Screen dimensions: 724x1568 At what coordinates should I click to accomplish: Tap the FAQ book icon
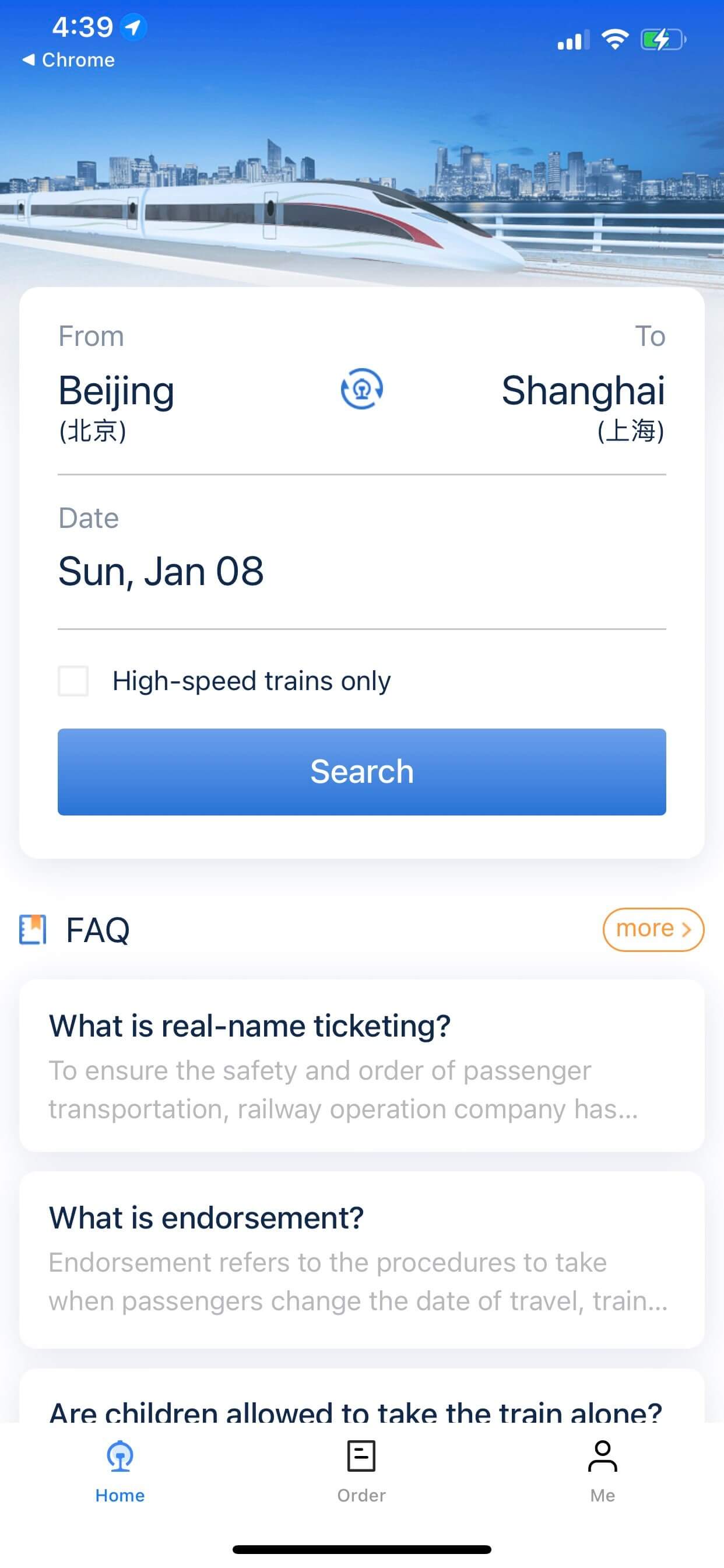33,929
